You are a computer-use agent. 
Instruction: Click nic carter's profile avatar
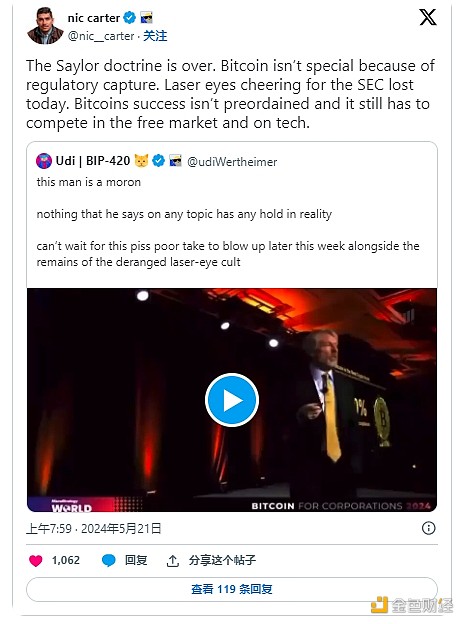[45, 25]
